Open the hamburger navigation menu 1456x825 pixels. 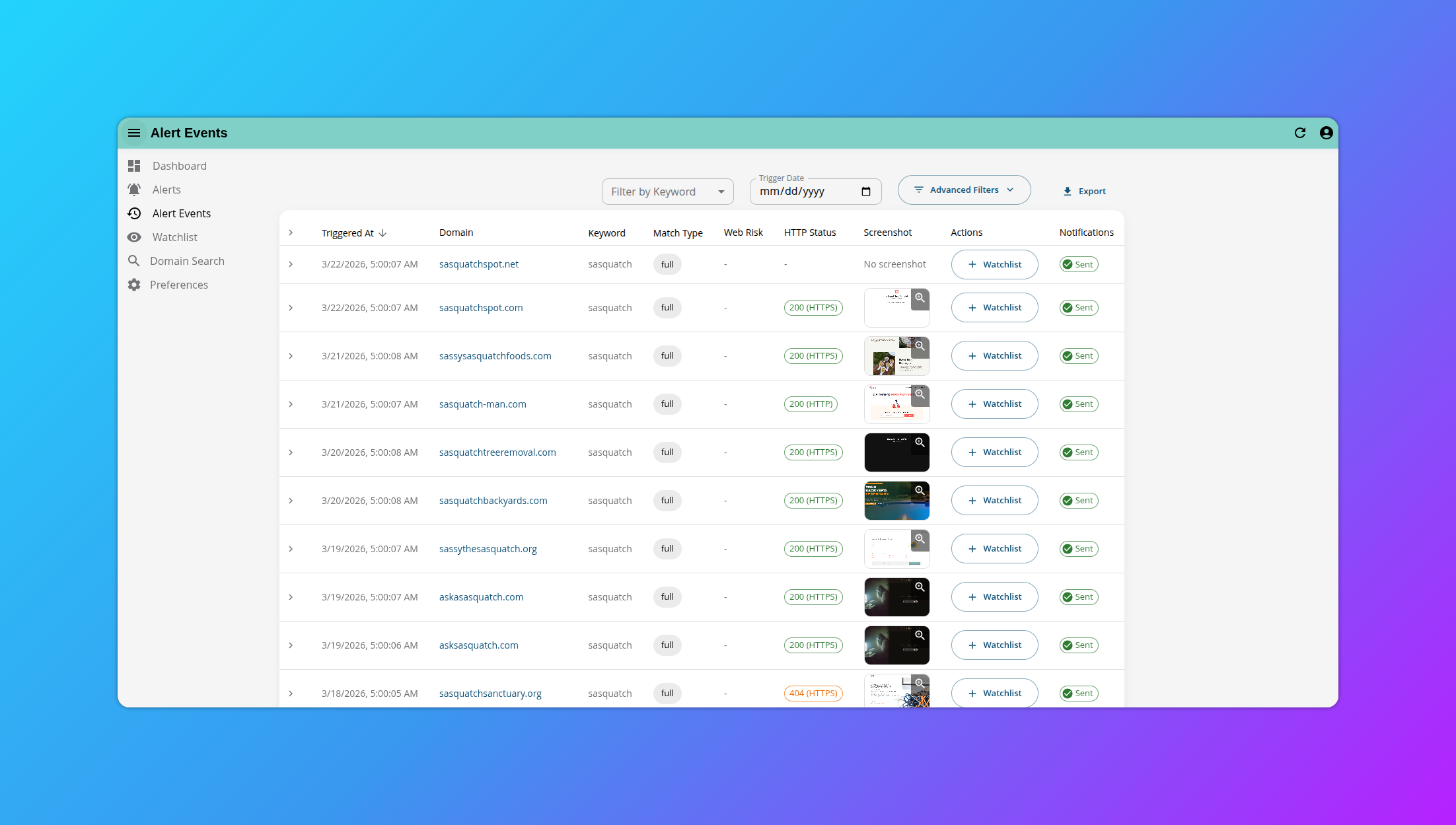[134, 133]
